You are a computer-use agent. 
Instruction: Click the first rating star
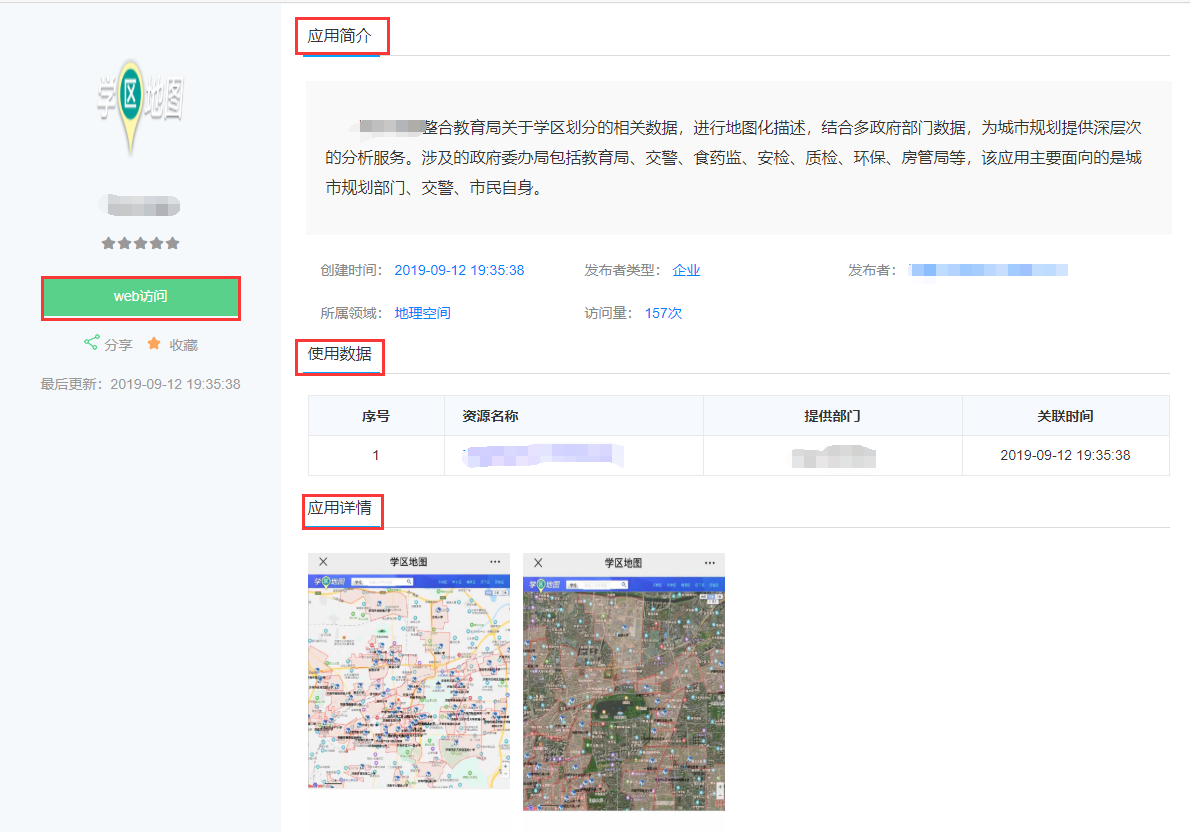[108, 243]
